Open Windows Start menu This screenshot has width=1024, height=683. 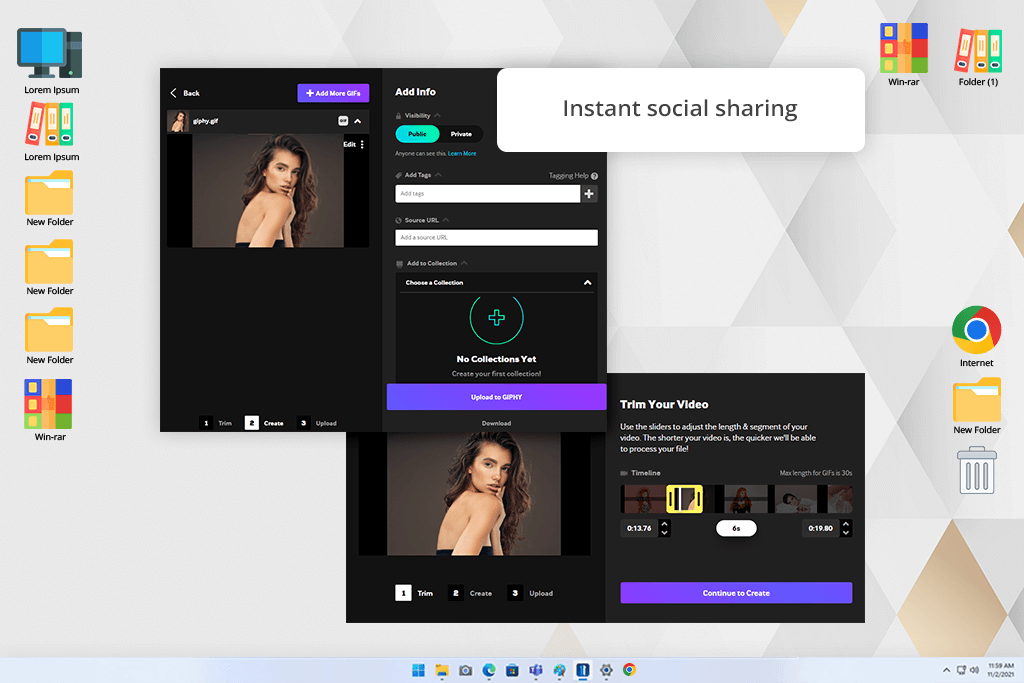[419, 670]
